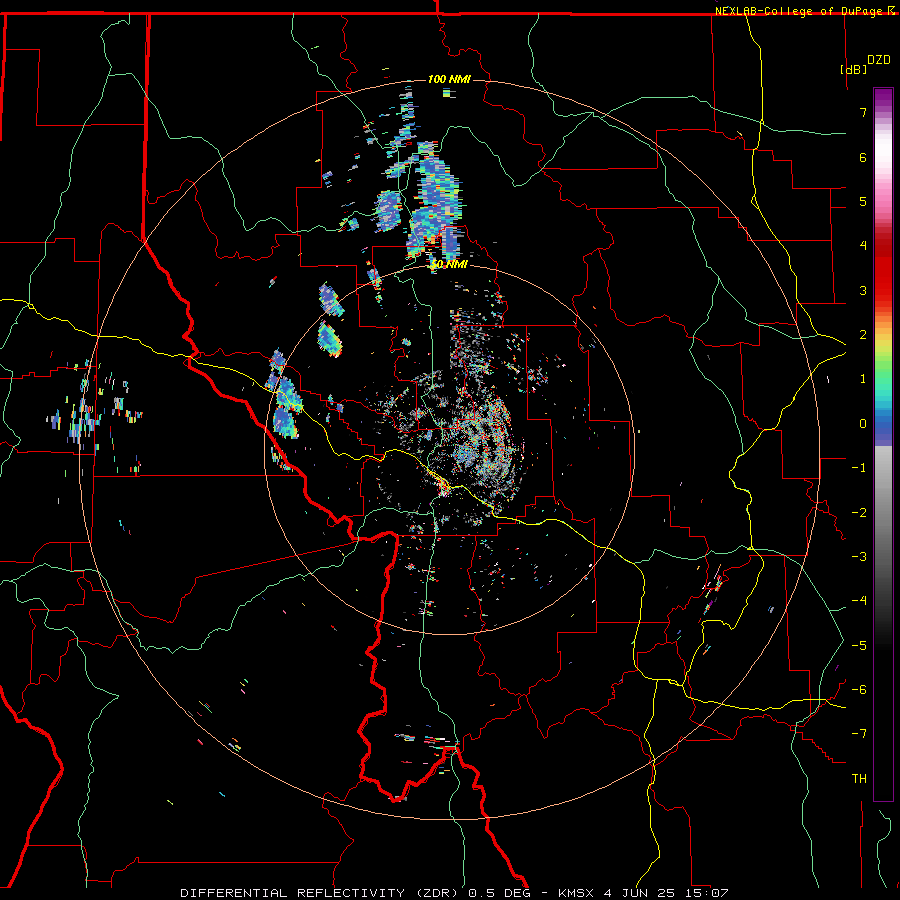The image size is (900, 900).
Task: Click the '-1' value on the scale
Action: pyautogui.click(x=859, y=468)
